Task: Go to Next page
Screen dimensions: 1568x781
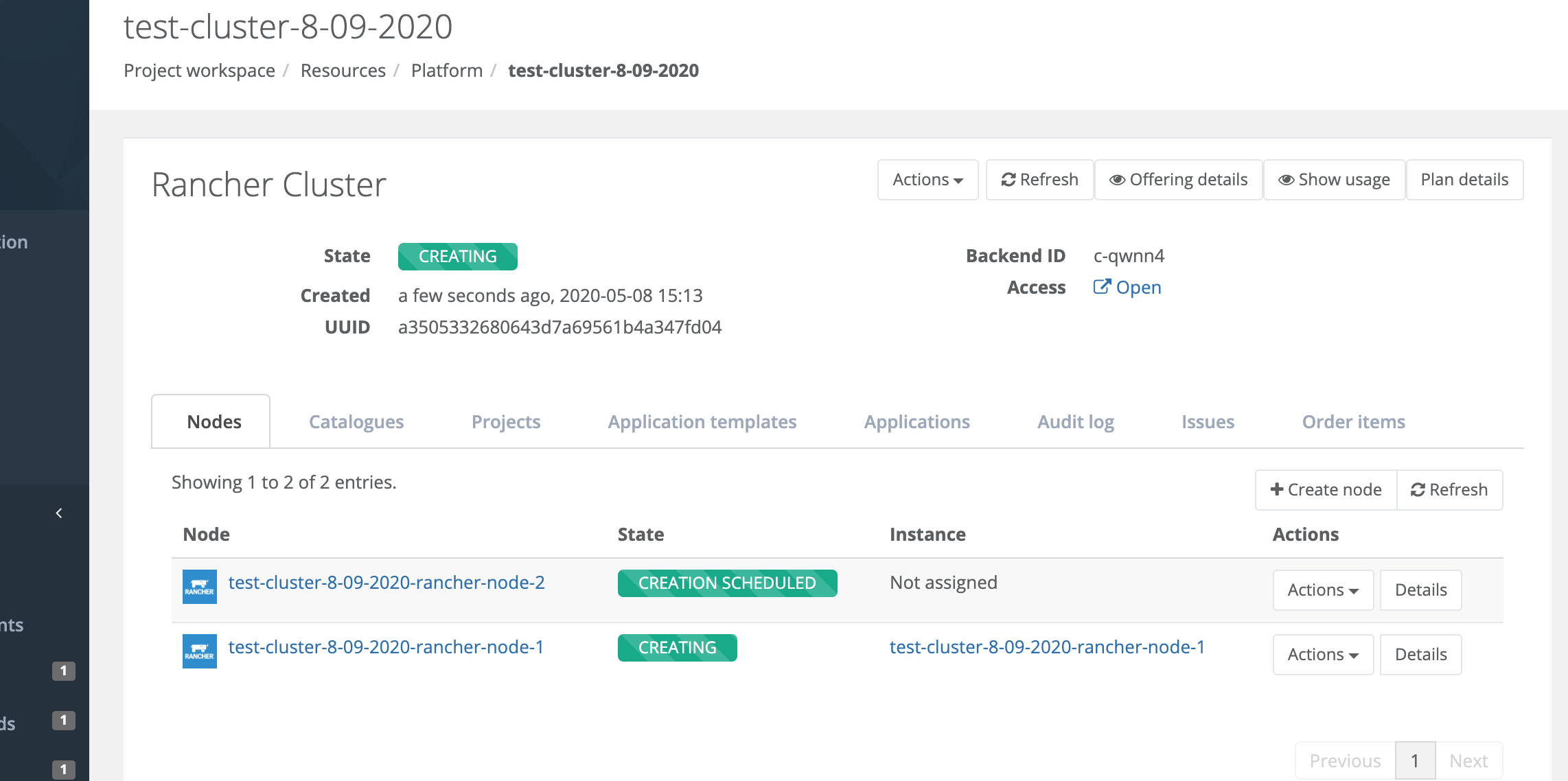Action: point(1468,760)
